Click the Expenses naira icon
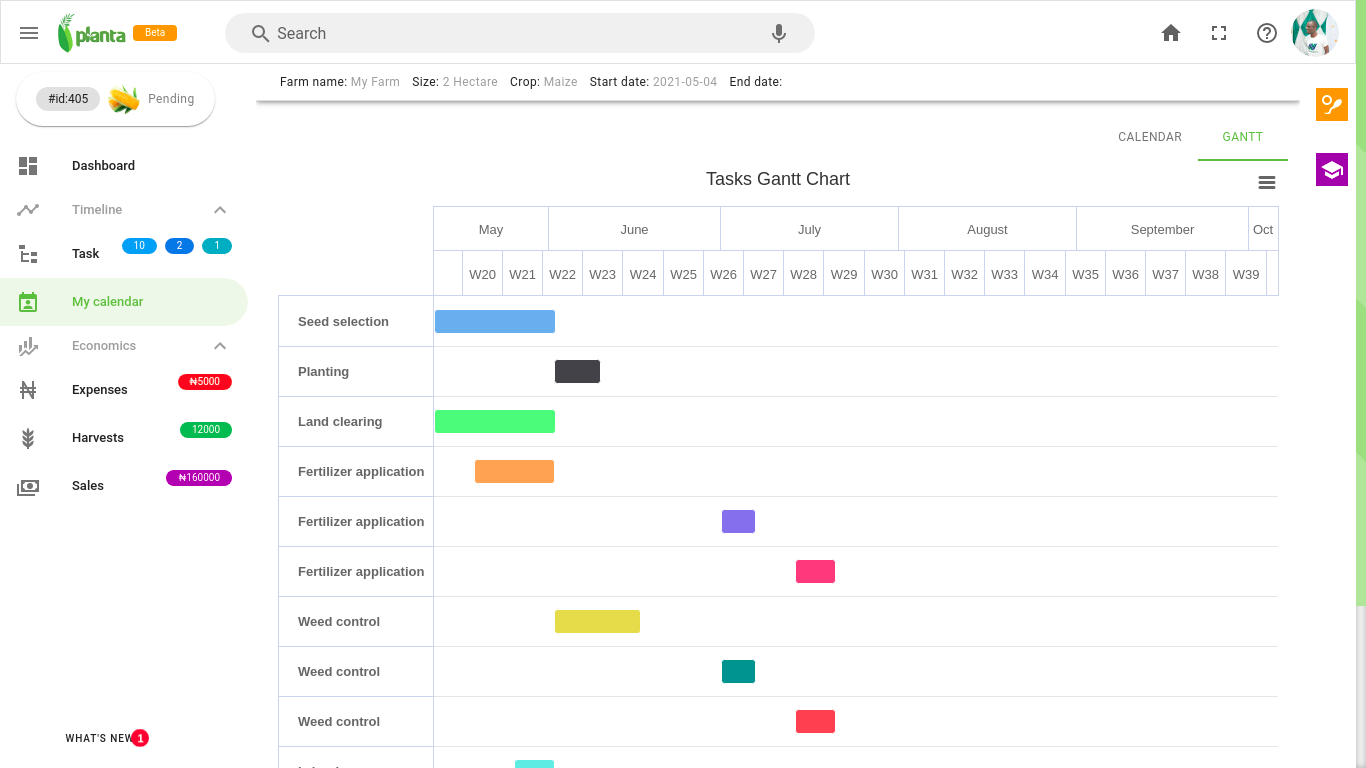1366x768 pixels. [28, 390]
